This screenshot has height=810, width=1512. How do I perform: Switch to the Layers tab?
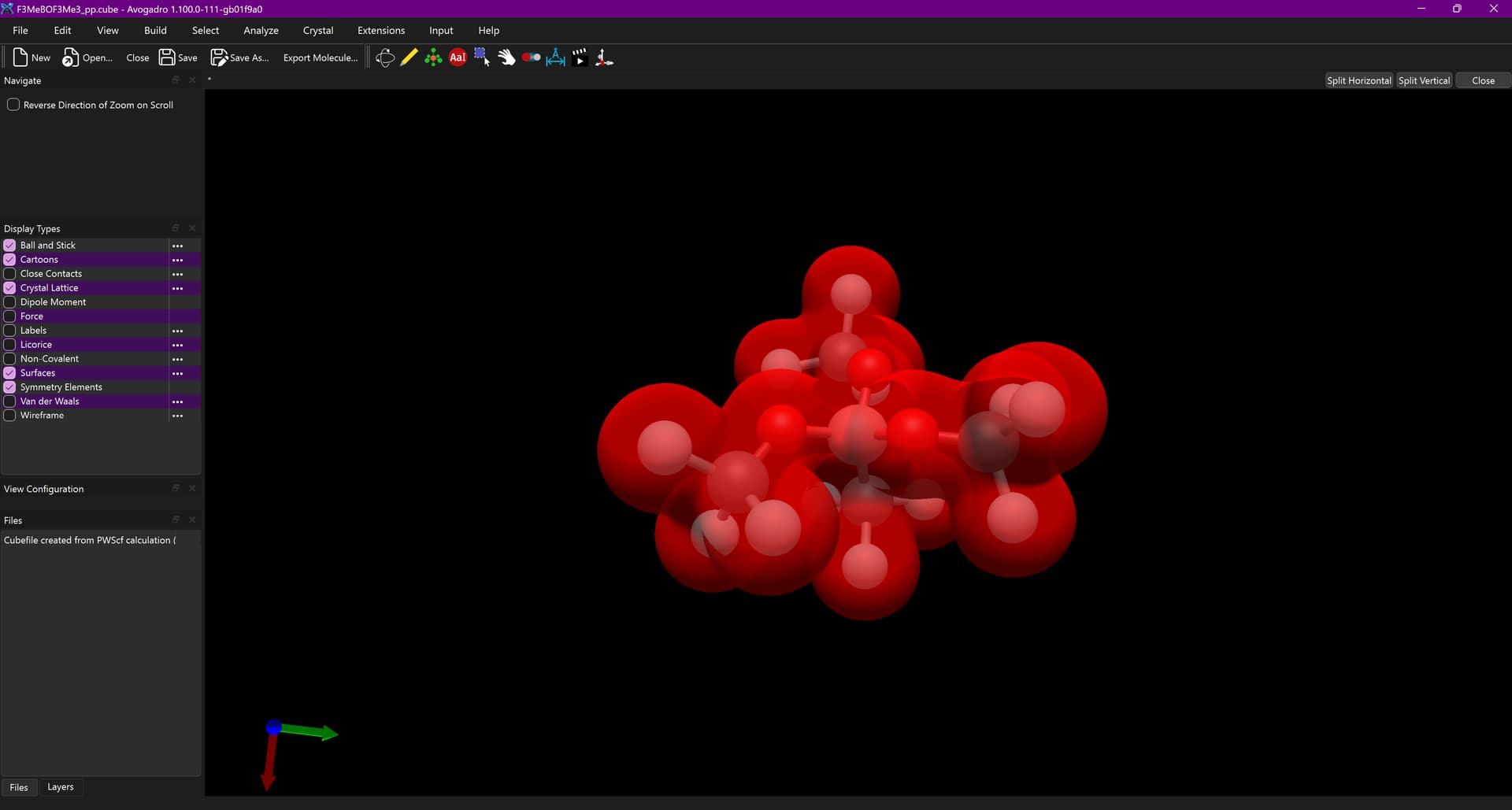coord(60,787)
